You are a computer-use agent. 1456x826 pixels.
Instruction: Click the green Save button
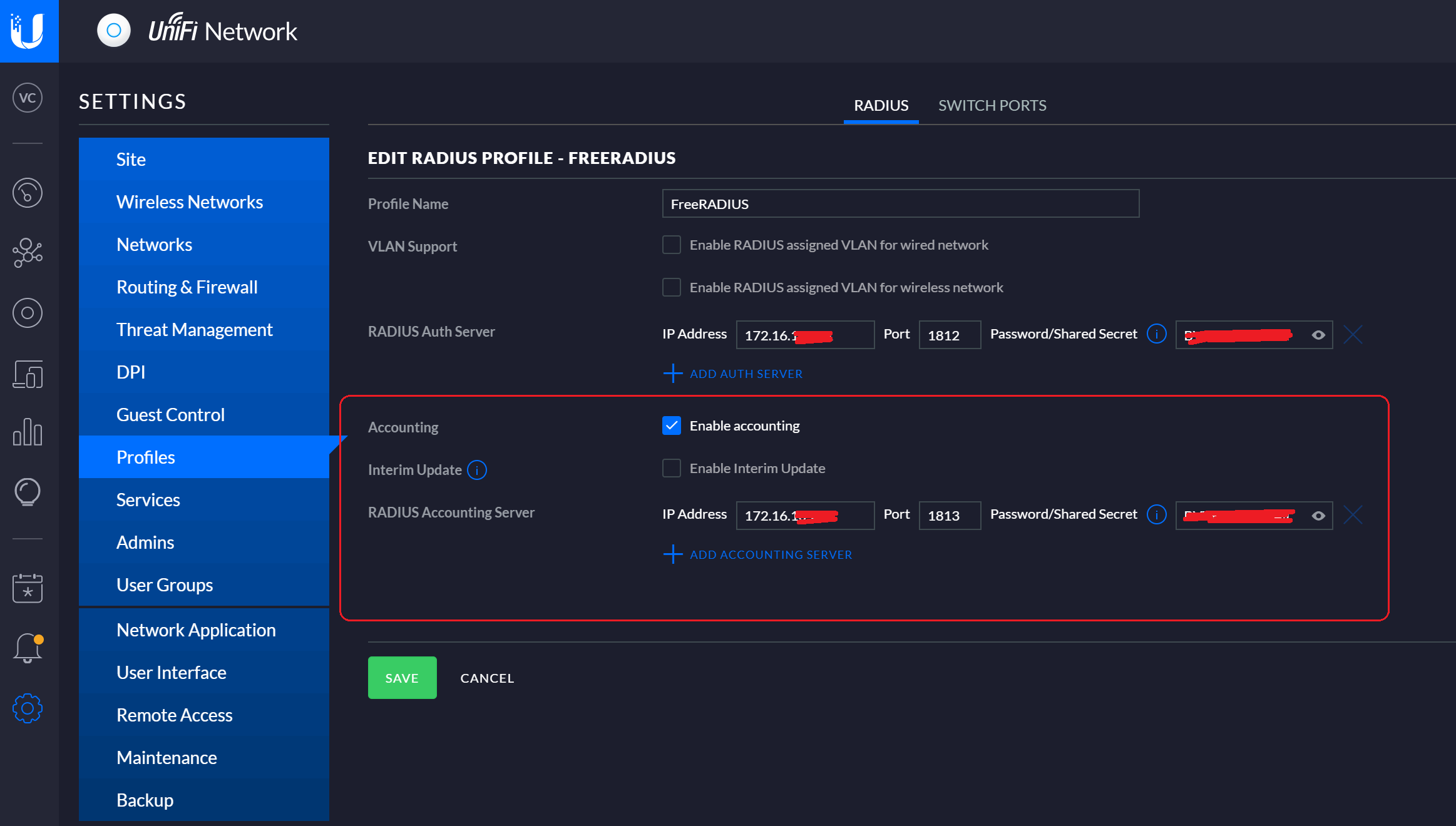pos(402,678)
